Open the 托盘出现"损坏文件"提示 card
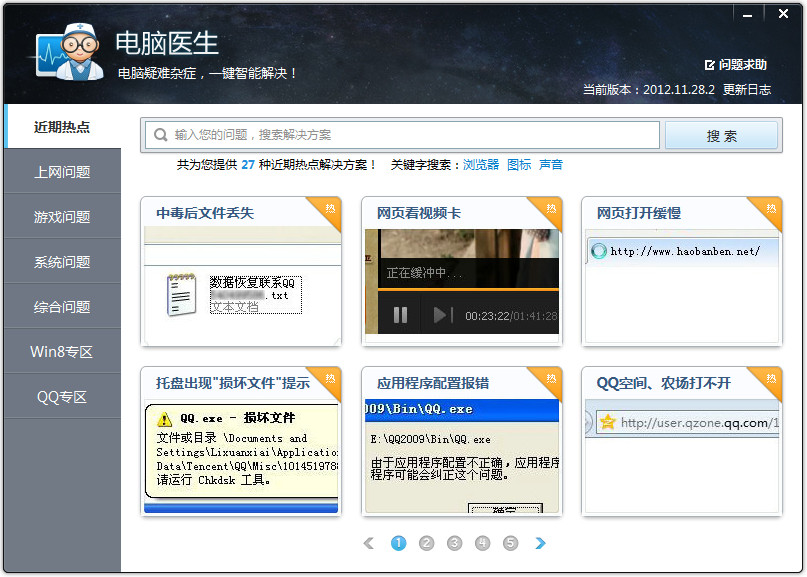This screenshot has height=577, width=807. [x=240, y=441]
